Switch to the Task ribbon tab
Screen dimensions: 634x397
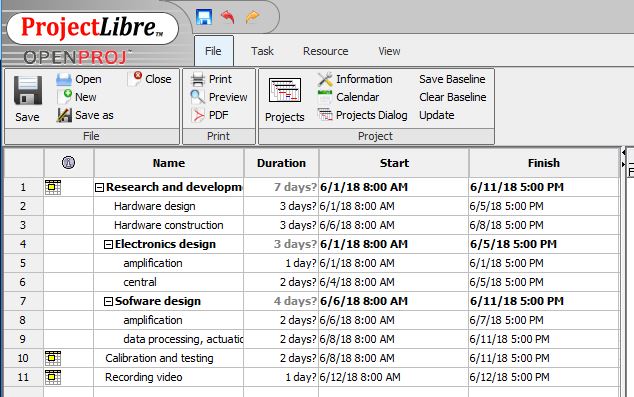tap(262, 51)
